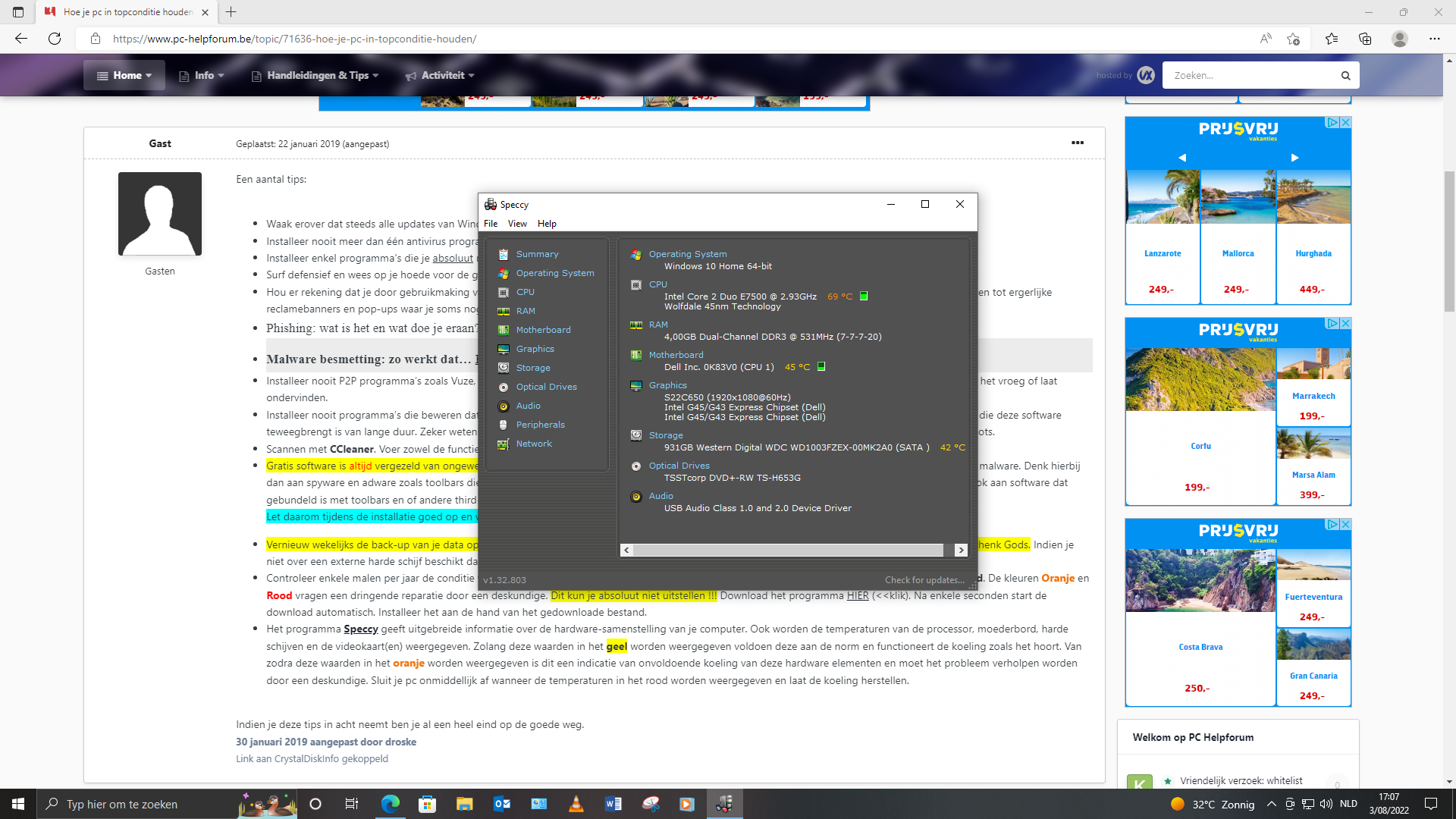Screen dimensions: 1456x819
Task: Open Microsoft Edge from the taskbar
Action: click(391, 804)
